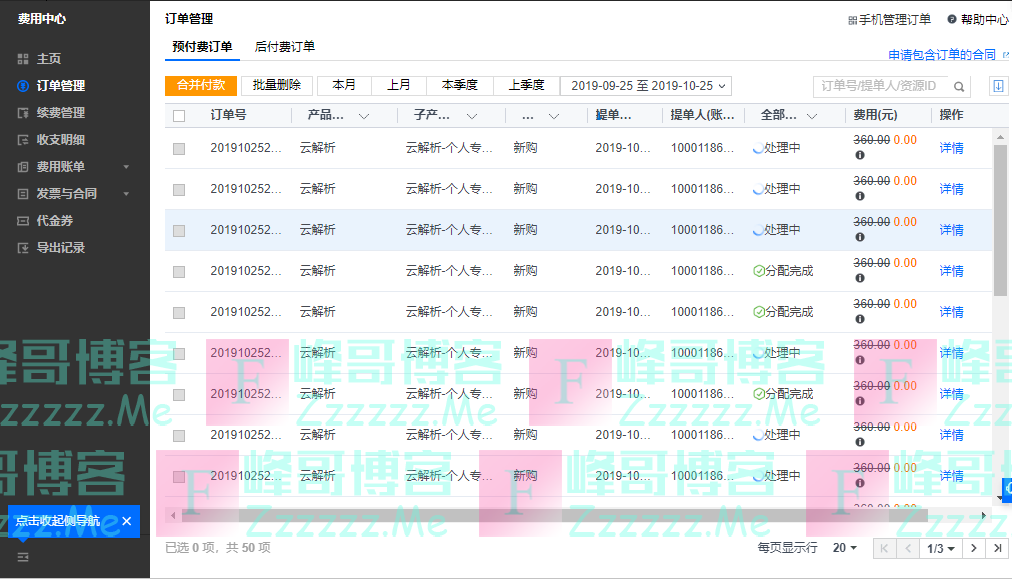This screenshot has height=580, width=1012.
Task: Open 申请包含订单的合同 link
Action: coord(942,55)
